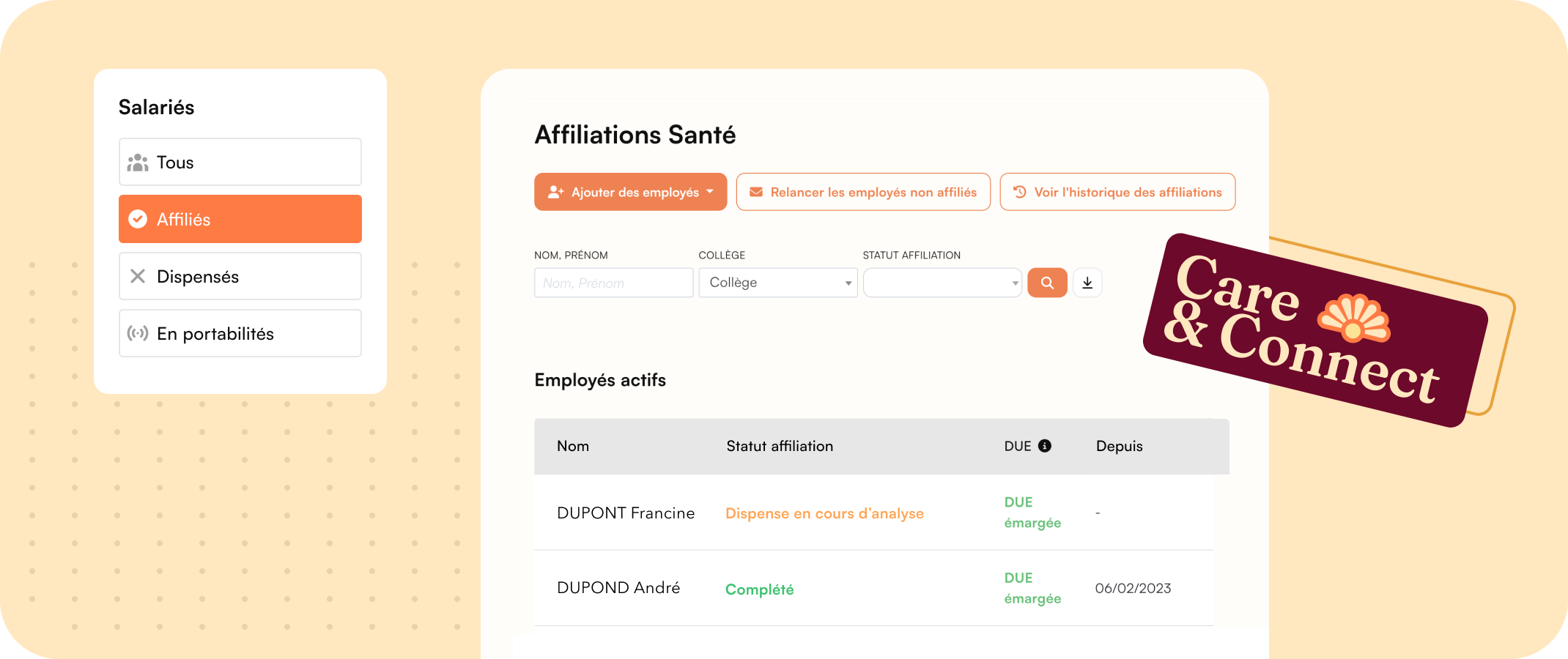Open Voir l'historique des affiliations

pos(1117,192)
